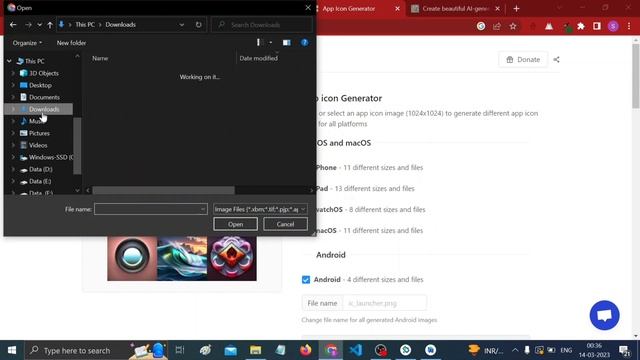Open the Organize menu

pos(27,43)
